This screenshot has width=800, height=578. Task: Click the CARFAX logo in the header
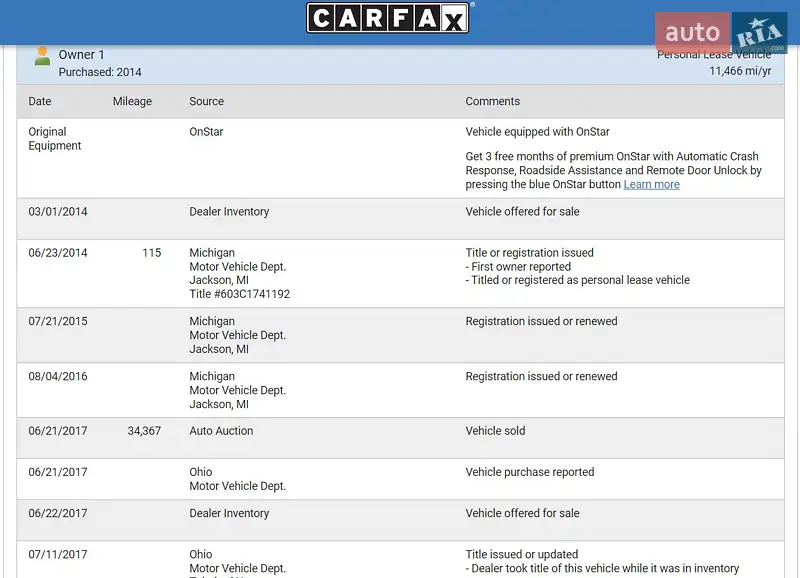click(390, 18)
